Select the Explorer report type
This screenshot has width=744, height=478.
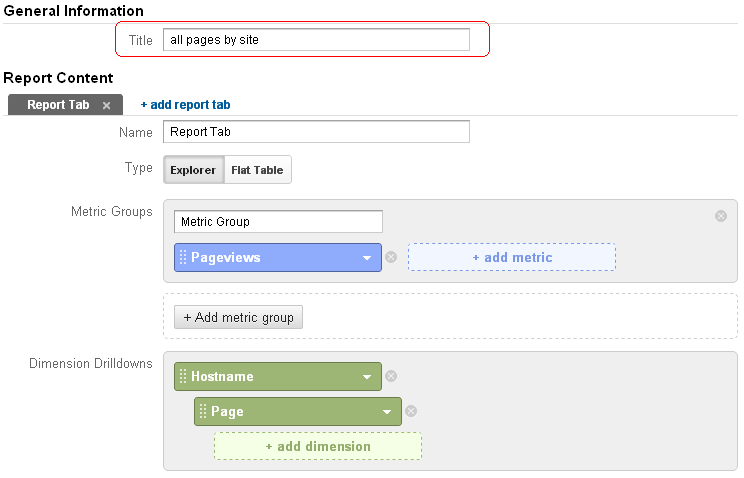click(193, 170)
